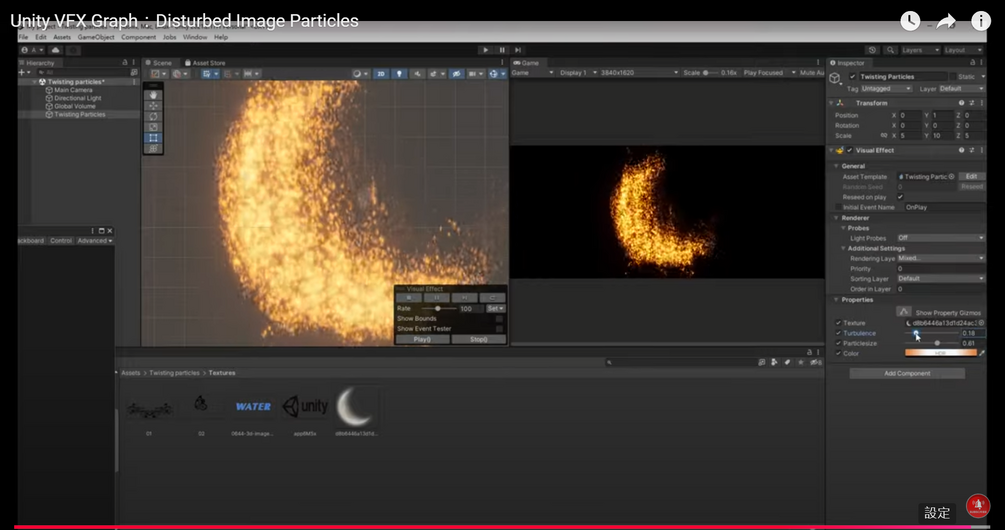The width and height of the screenshot is (1005, 530).
Task: Toggle the Turbulence property checkbox
Action: (x=838, y=333)
